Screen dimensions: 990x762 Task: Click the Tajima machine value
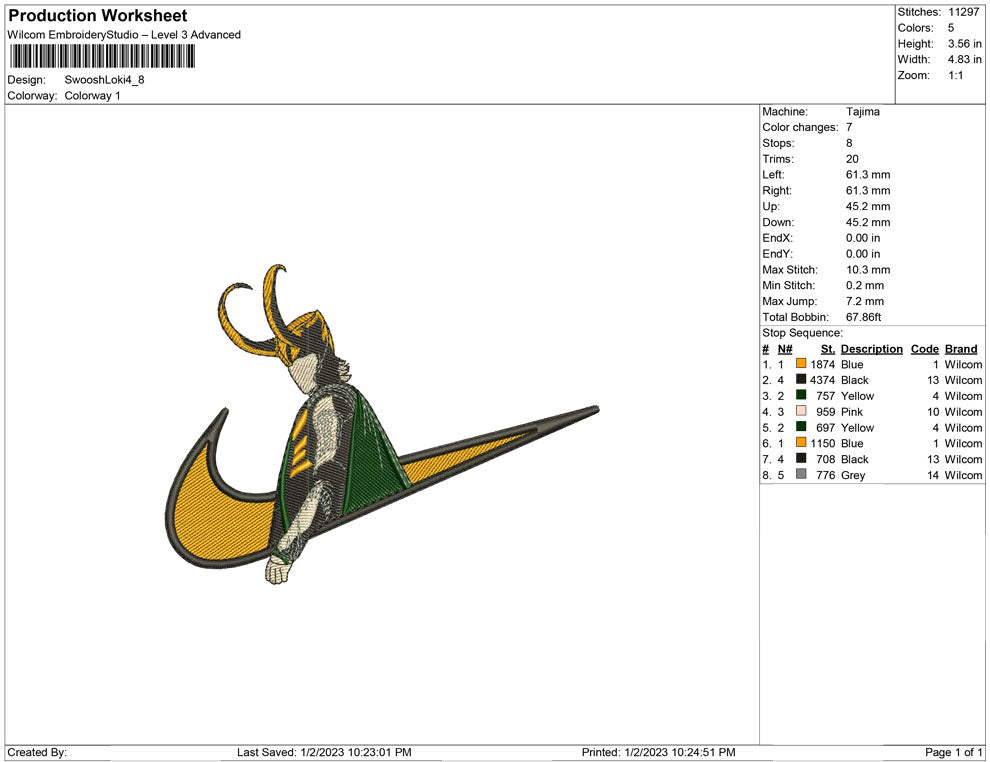click(x=862, y=112)
